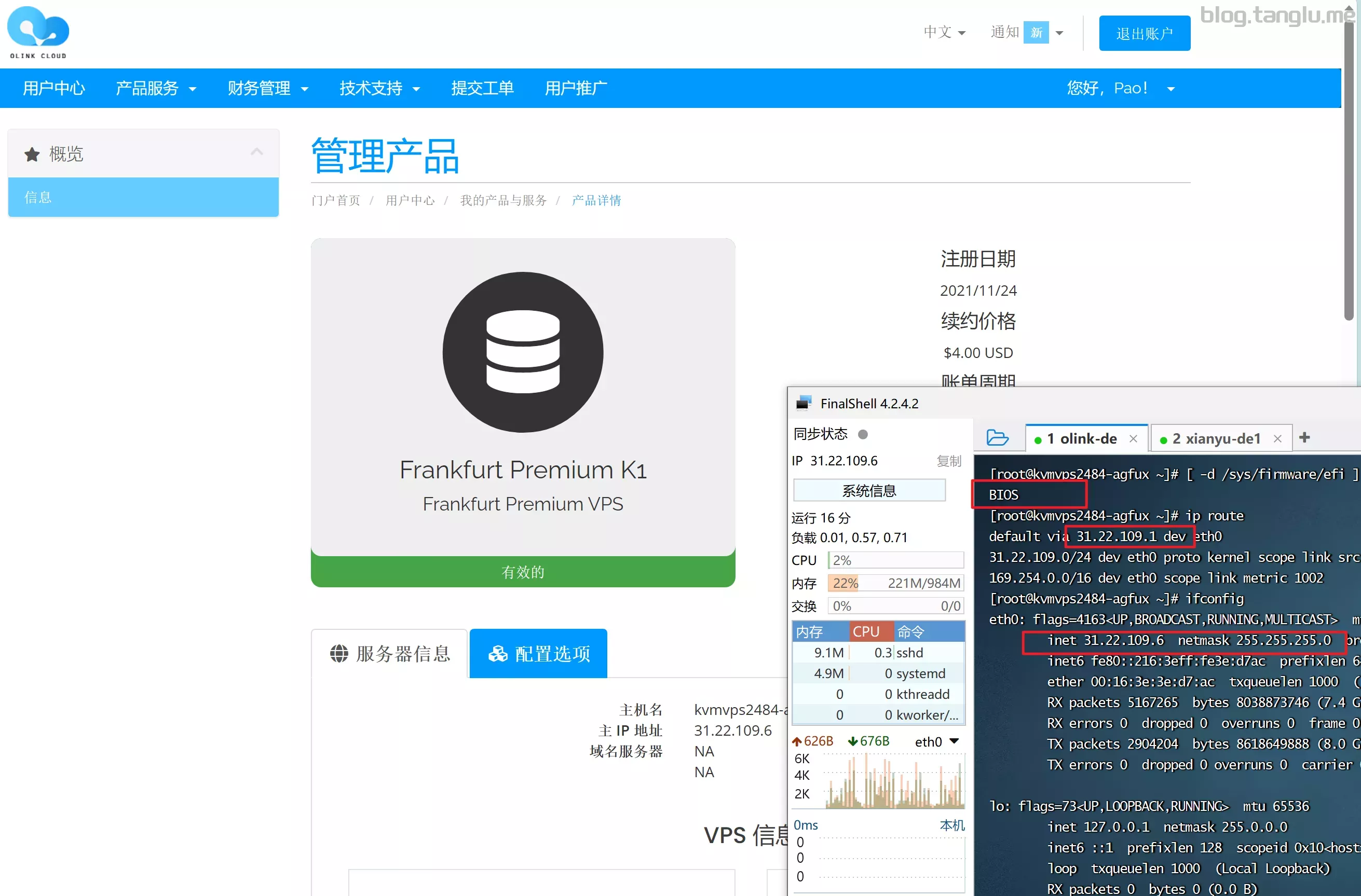Image resolution: width=1361 pixels, height=896 pixels.
Task: Open folder icon in FinalShell tab bar
Action: [x=997, y=438]
